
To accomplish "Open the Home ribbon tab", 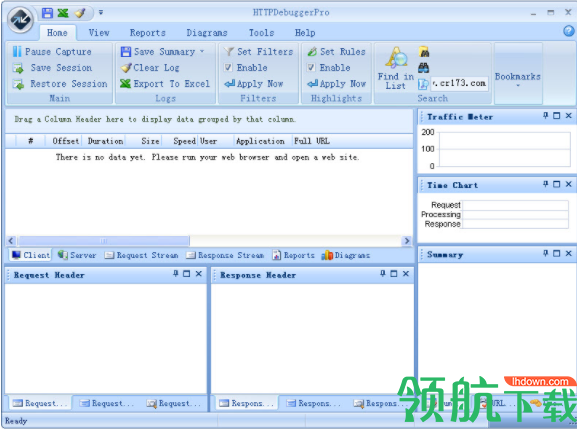I will [57, 33].
